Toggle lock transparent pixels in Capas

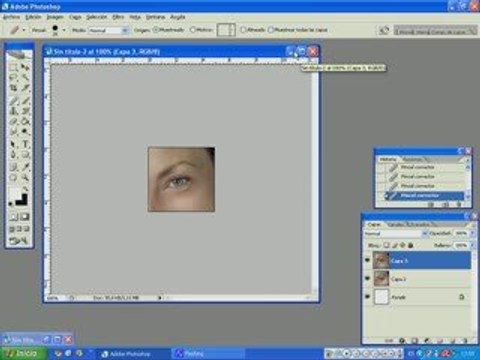[x=386, y=245]
